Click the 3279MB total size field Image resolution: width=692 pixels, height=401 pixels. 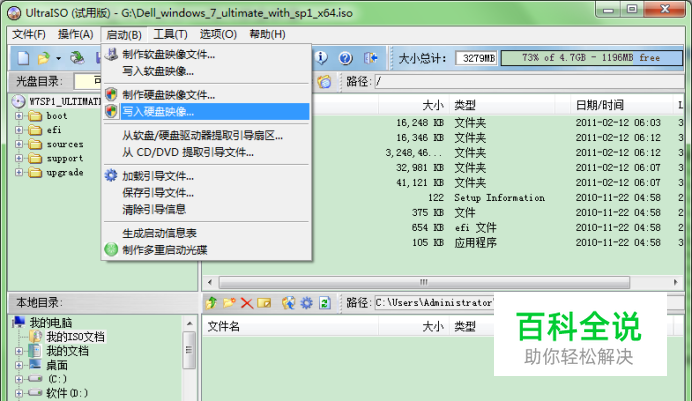476,58
